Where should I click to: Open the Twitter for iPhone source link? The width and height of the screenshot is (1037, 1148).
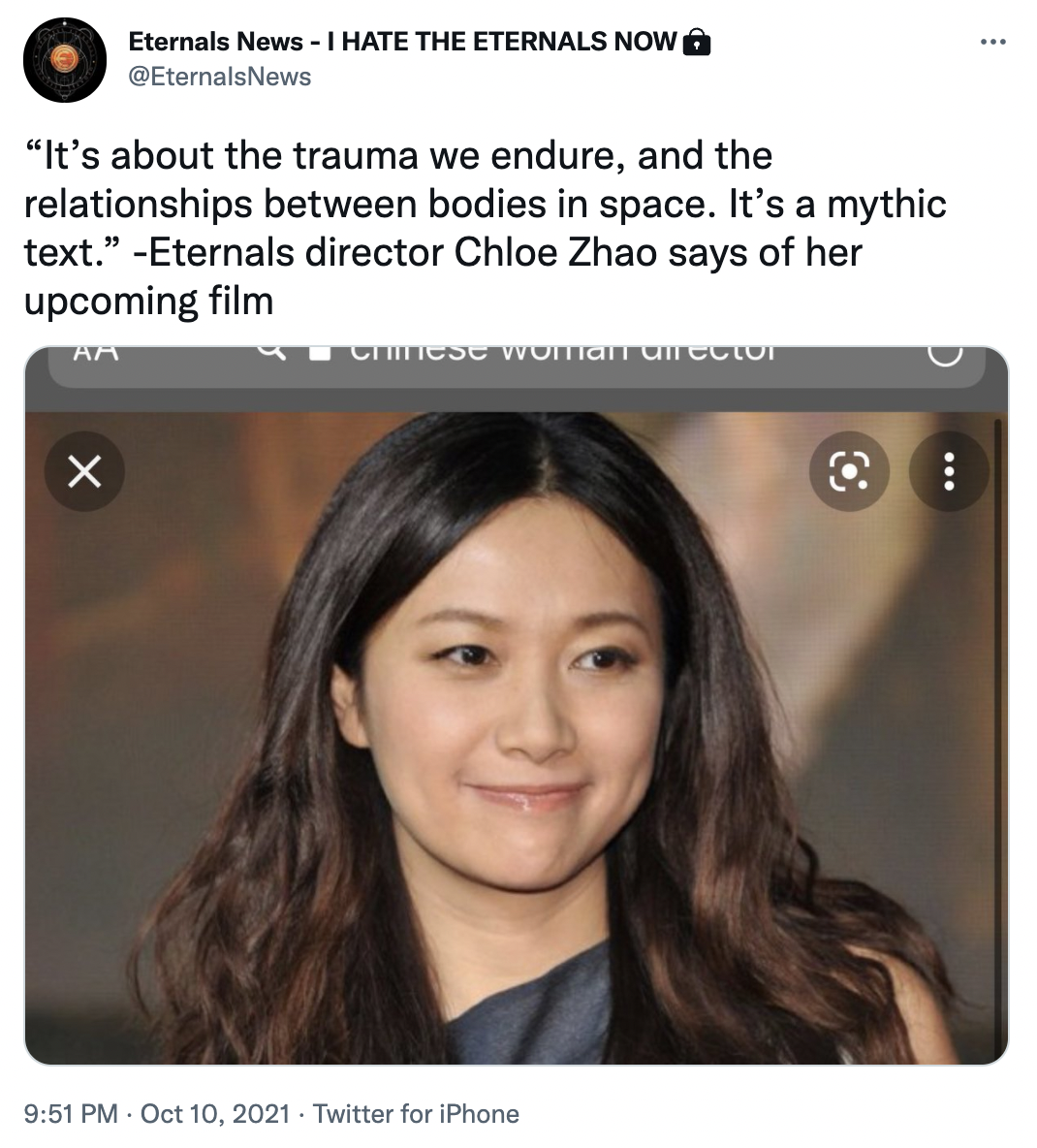point(416,1114)
